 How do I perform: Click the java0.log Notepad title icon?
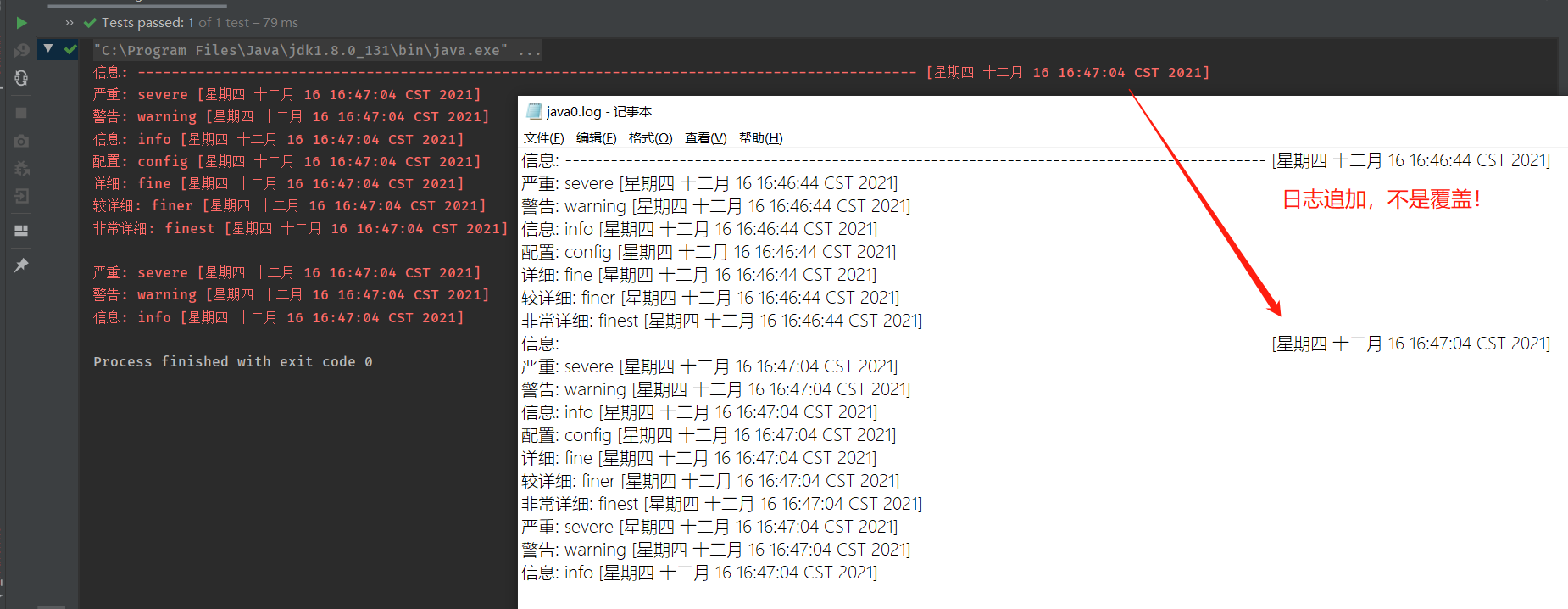(534, 111)
